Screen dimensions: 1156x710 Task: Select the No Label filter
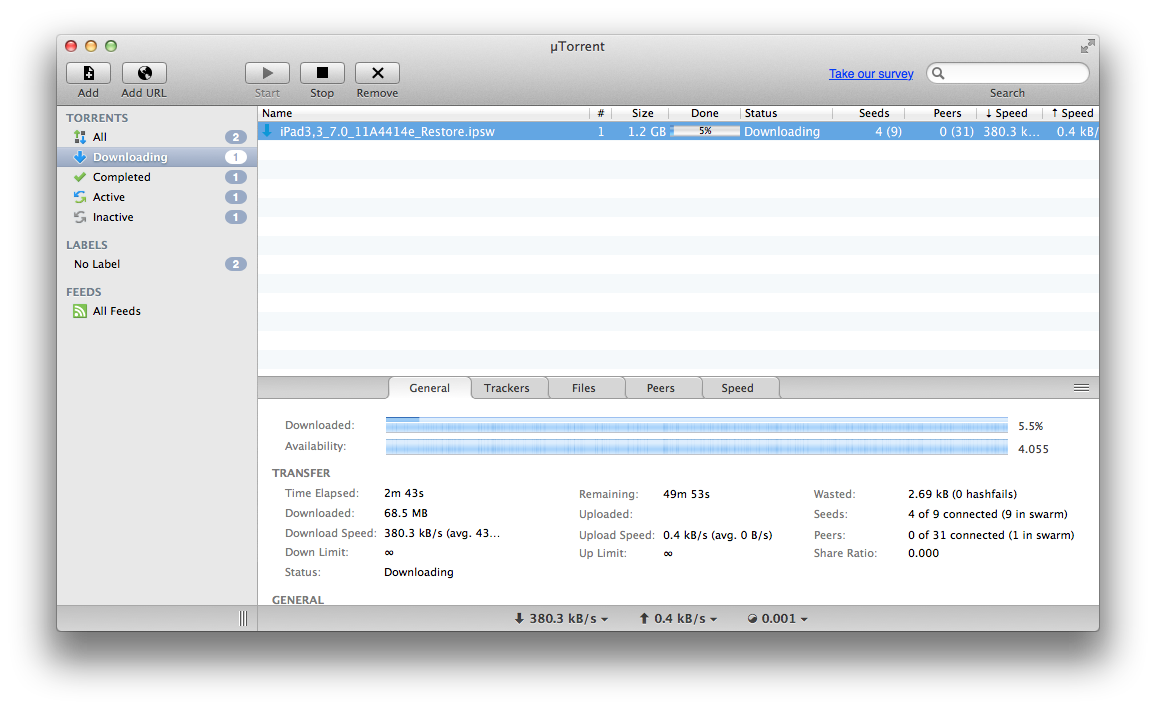coord(157,264)
